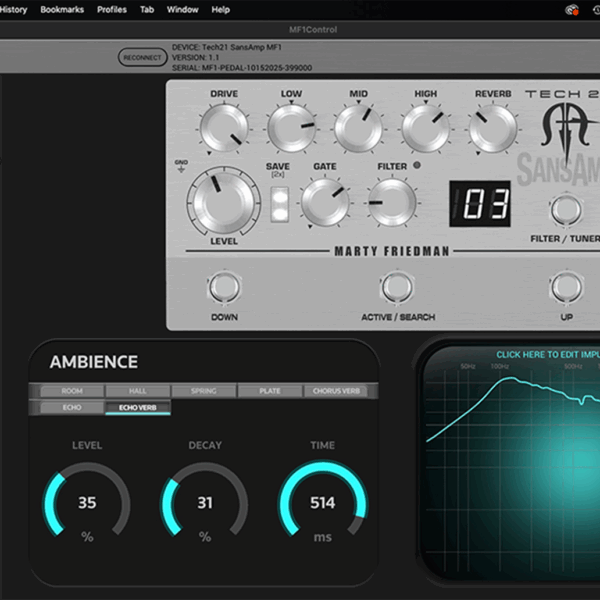This screenshot has height=600, width=600.
Task: Click the HIGH EQ knob
Action: coord(425,130)
